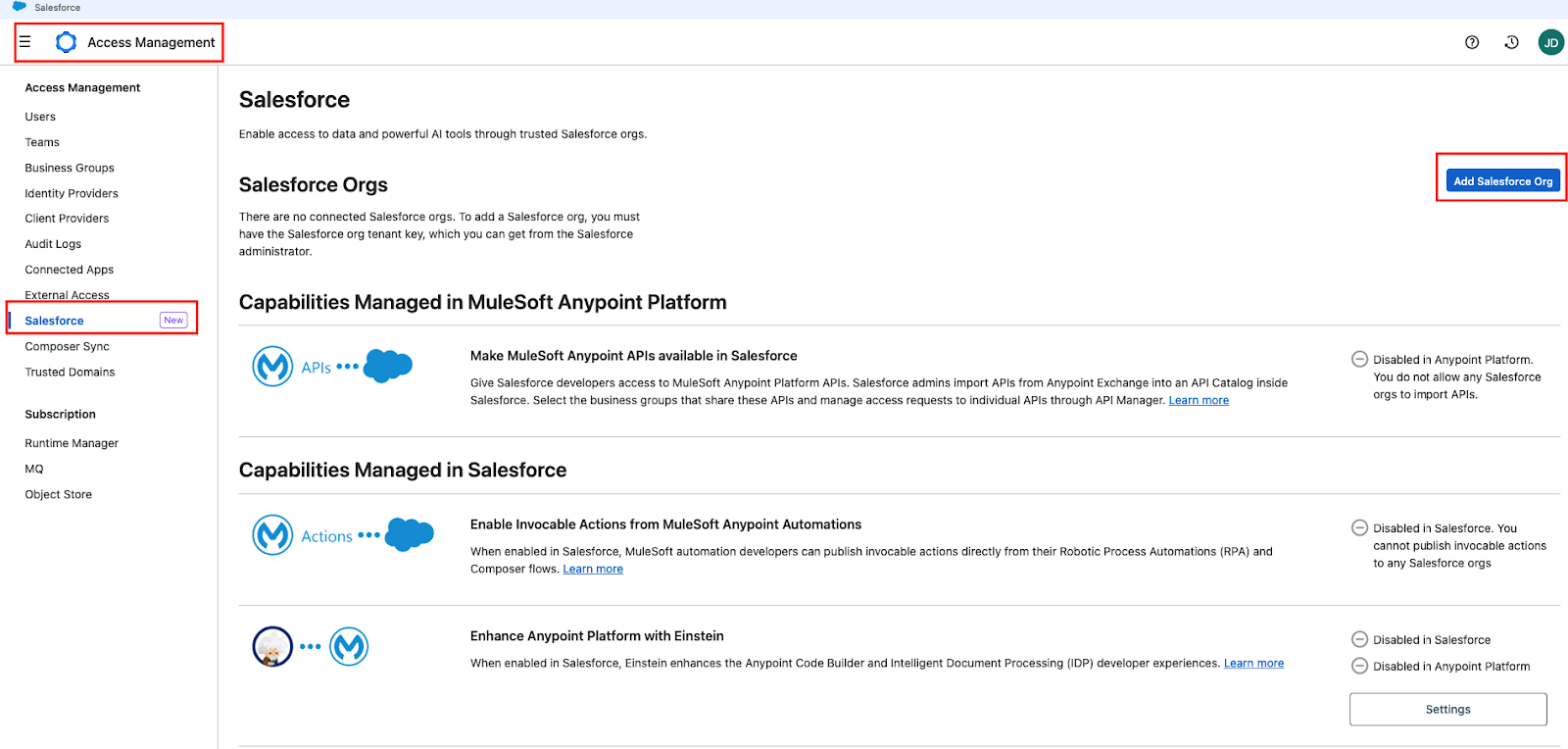Click the MuleSoft logo in Einstein row
The height and width of the screenshot is (749, 1568).
click(x=349, y=647)
